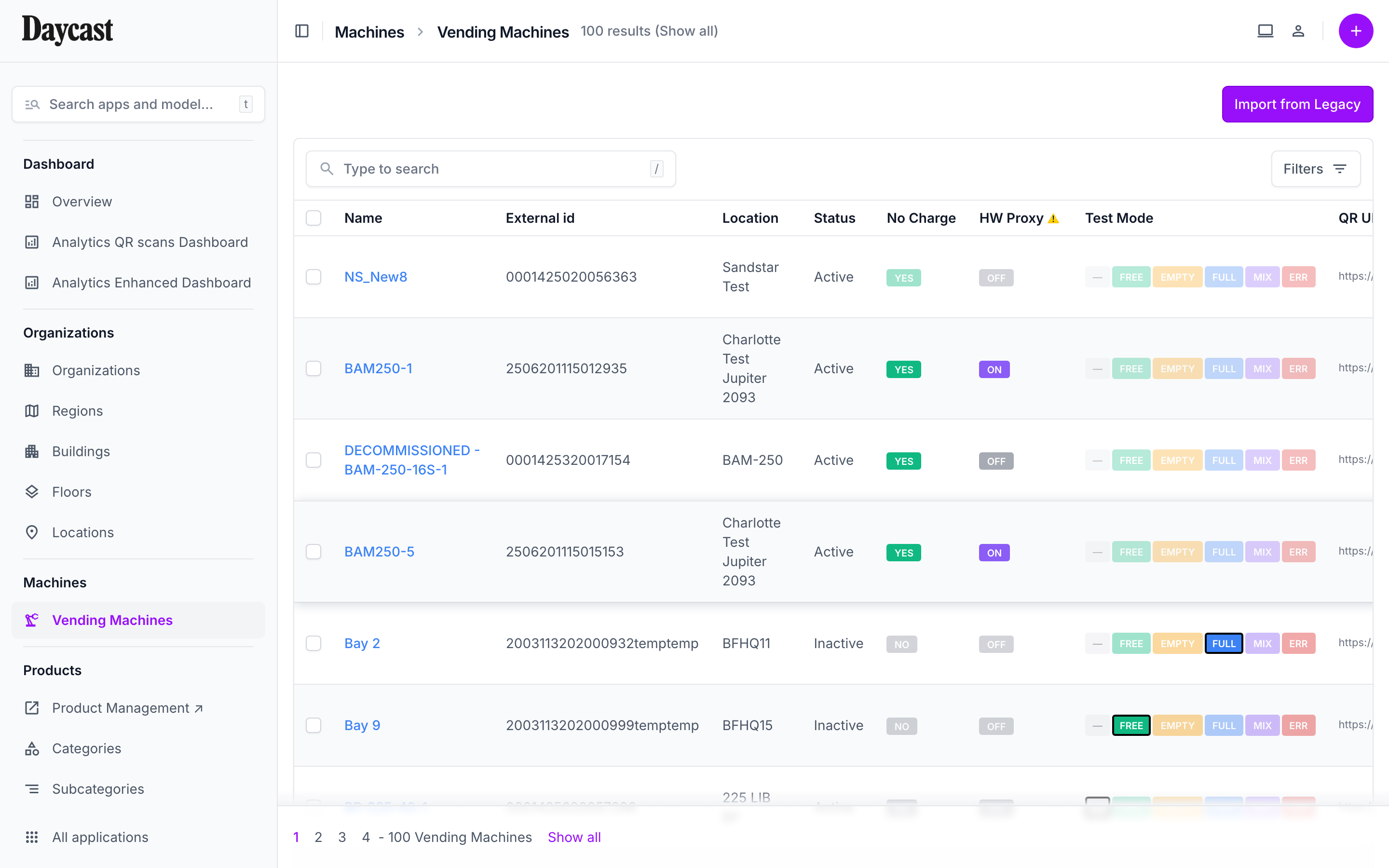Click the laptop display icon in header
The image size is (1389, 868).
pyautogui.click(x=1265, y=31)
